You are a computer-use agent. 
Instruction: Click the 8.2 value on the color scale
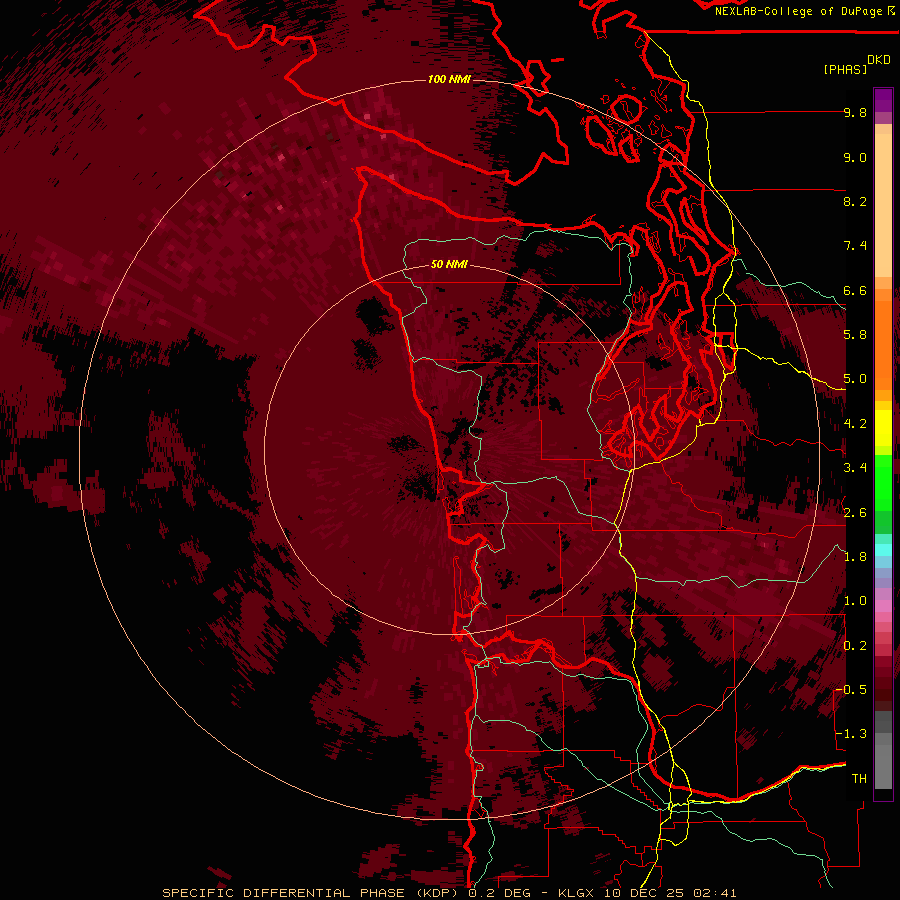click(x=855, y=201)
